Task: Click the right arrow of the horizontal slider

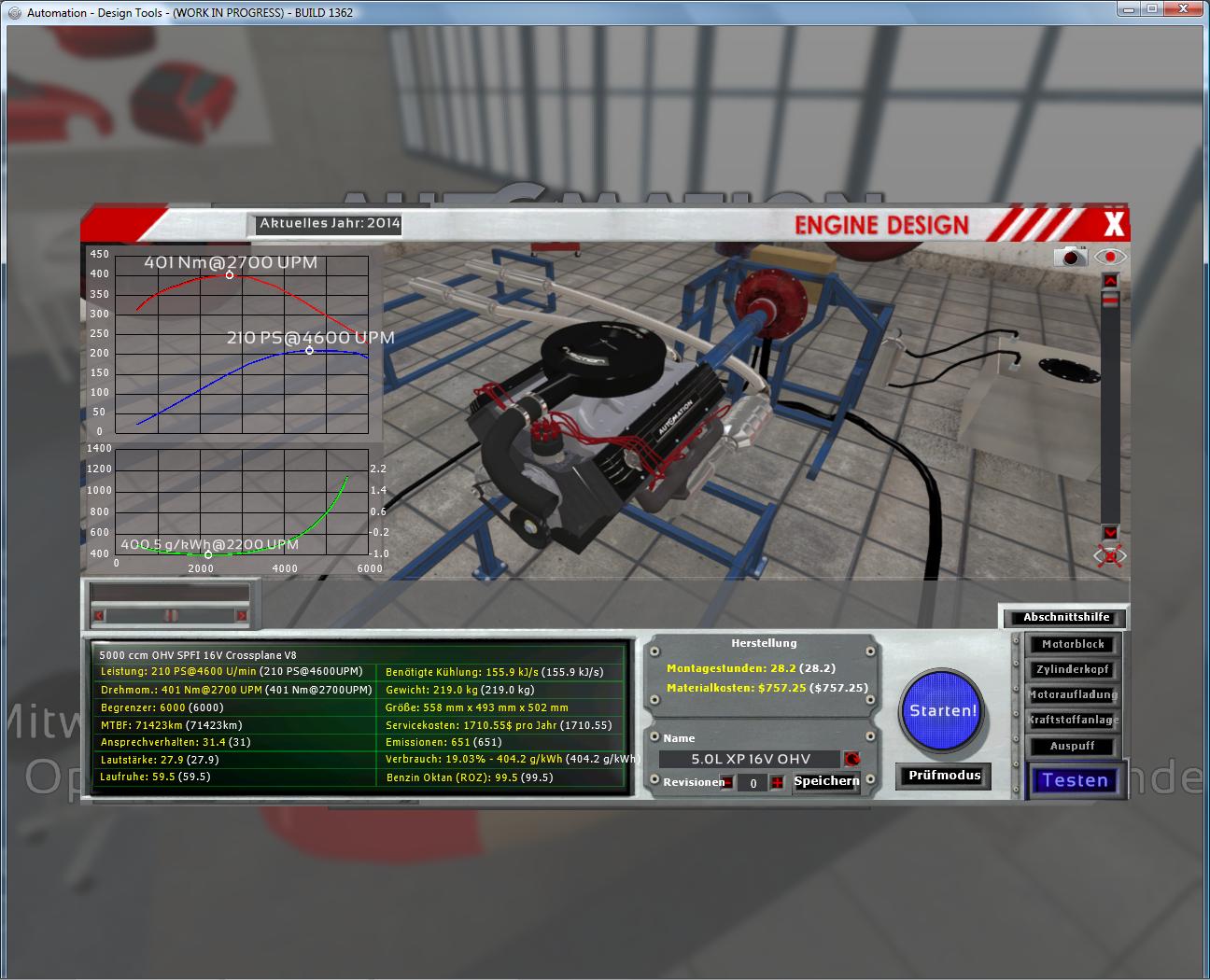Action: point(241,615)
